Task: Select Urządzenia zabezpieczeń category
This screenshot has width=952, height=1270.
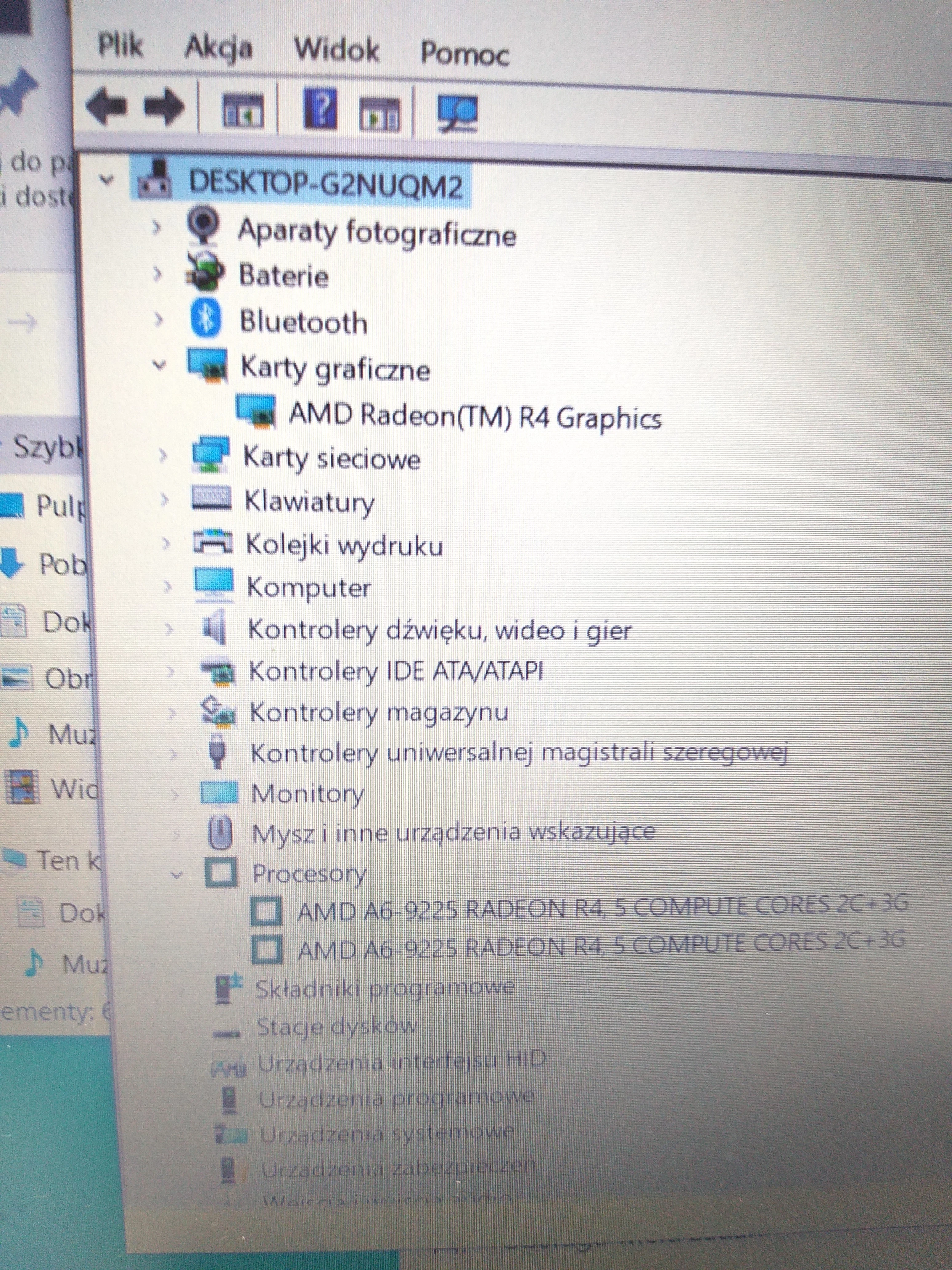Action: (398, 1167)
